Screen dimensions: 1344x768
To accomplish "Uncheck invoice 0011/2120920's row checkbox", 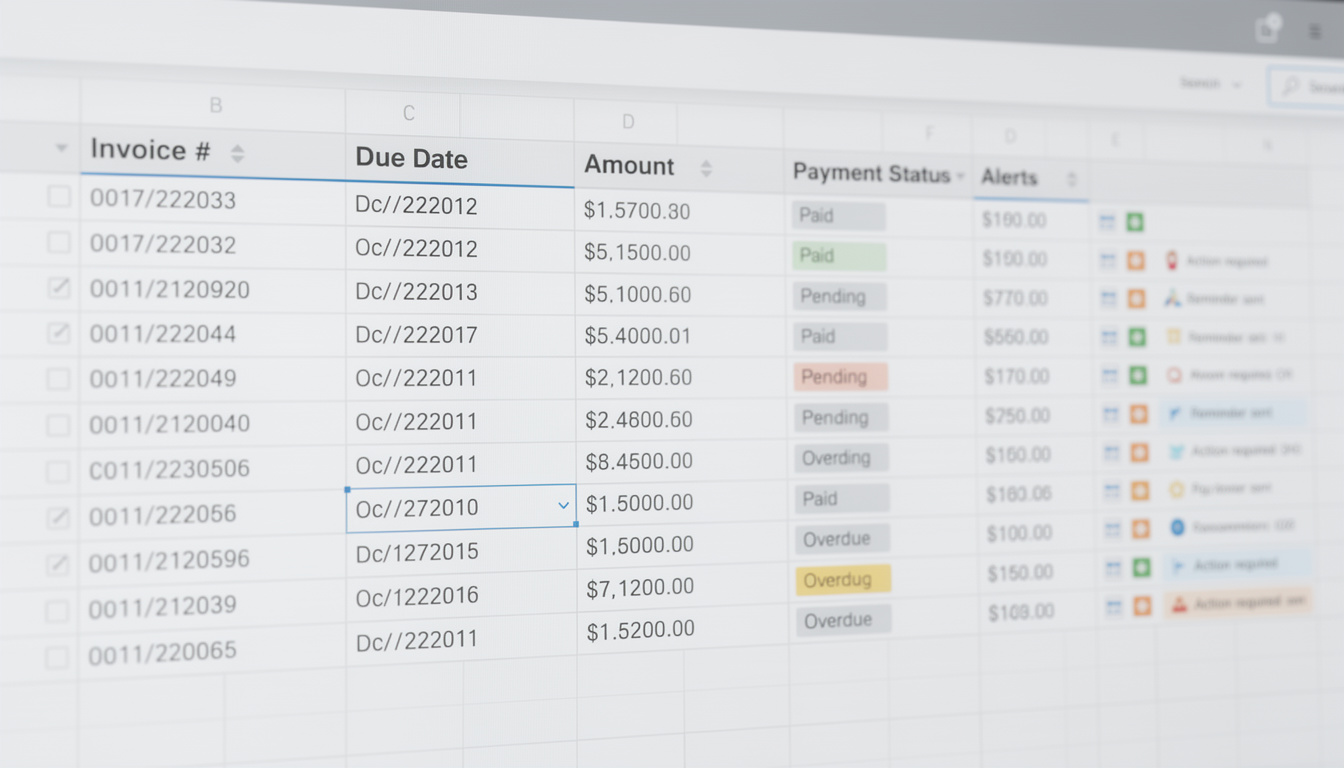I will 57,288.
